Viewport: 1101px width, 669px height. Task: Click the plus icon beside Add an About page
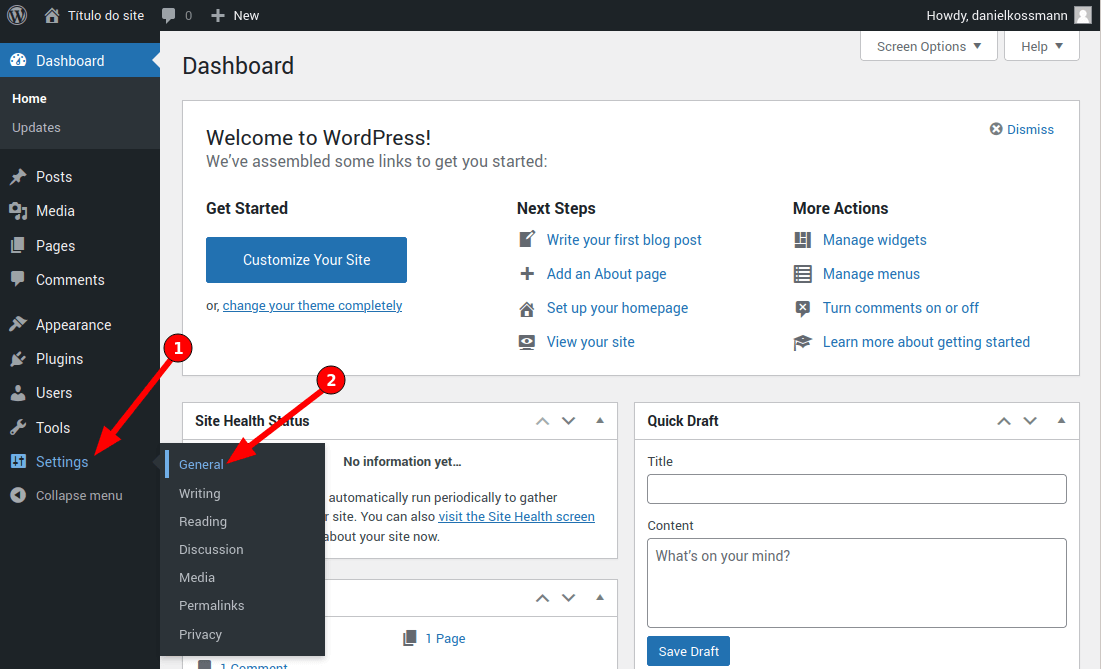click(527, 274)
